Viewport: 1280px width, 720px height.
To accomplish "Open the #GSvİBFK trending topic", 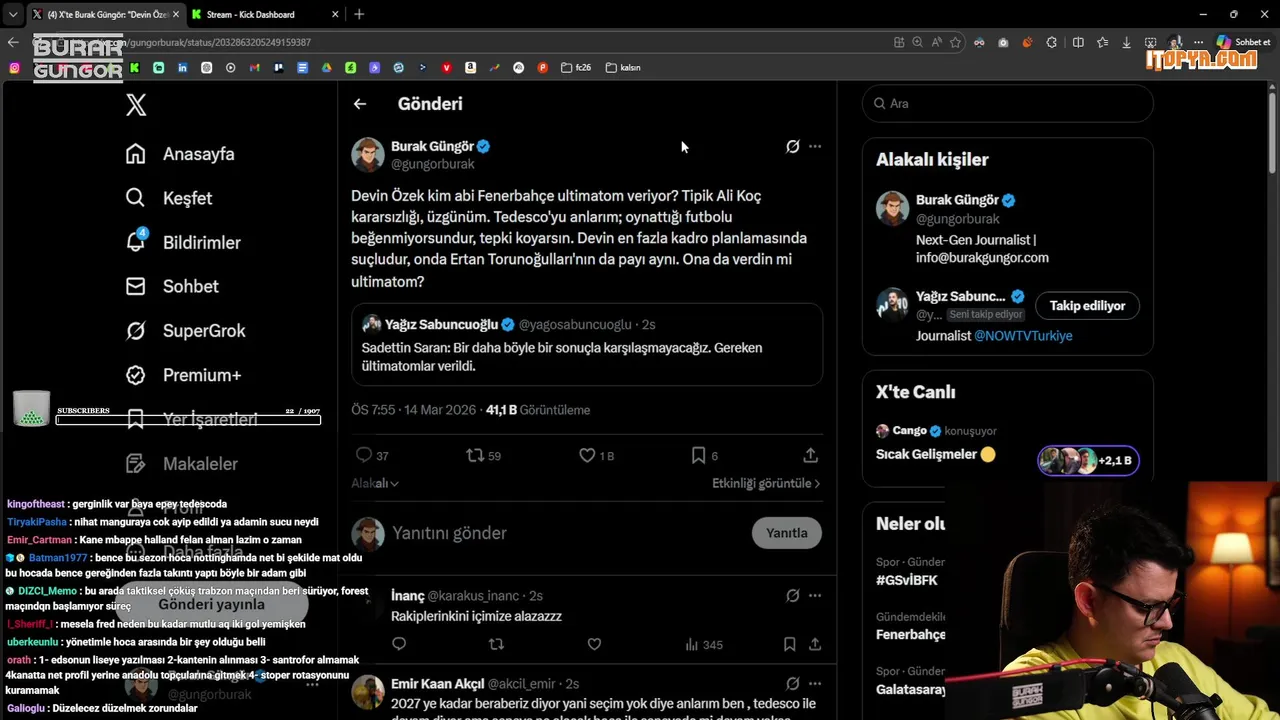I will 907,580.
